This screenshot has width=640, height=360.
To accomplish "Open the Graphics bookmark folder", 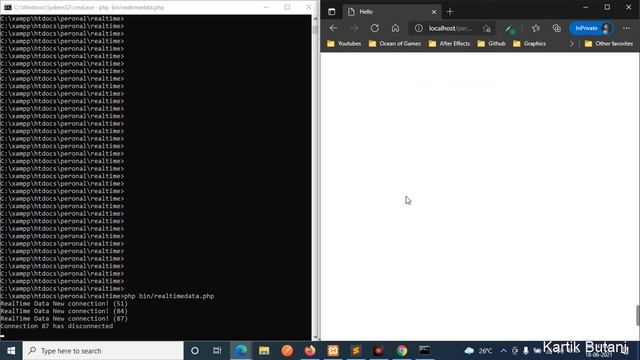I will click(529, 44).
